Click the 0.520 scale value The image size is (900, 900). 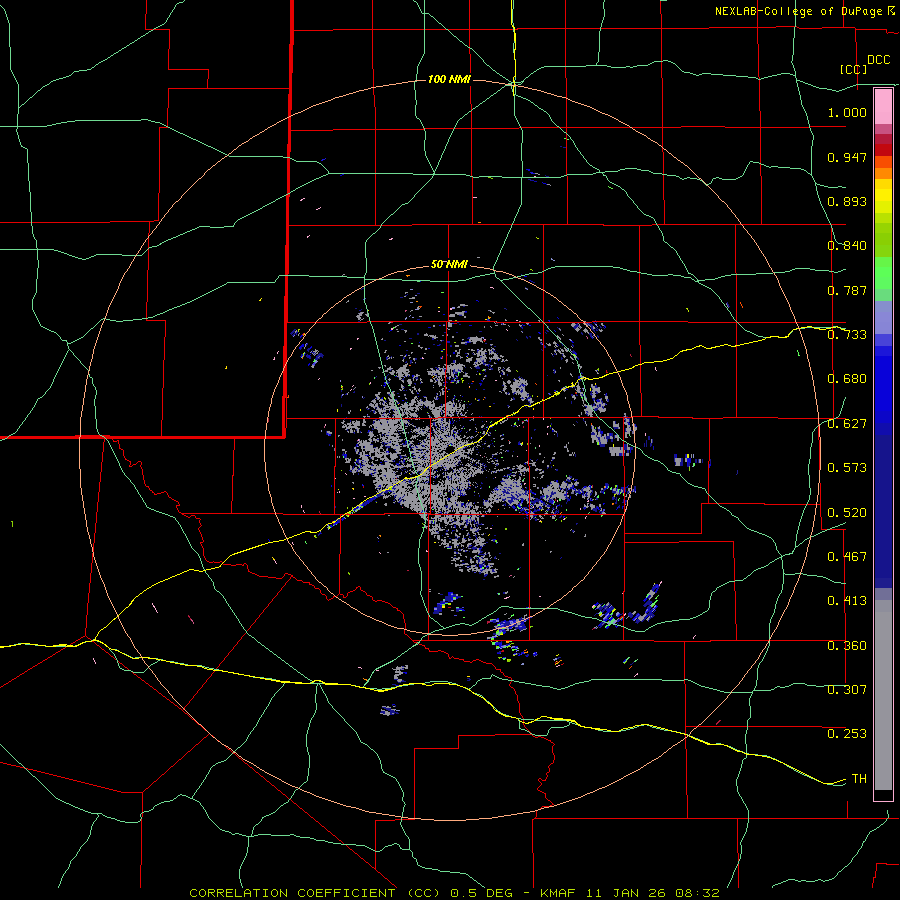click(847, 513)
